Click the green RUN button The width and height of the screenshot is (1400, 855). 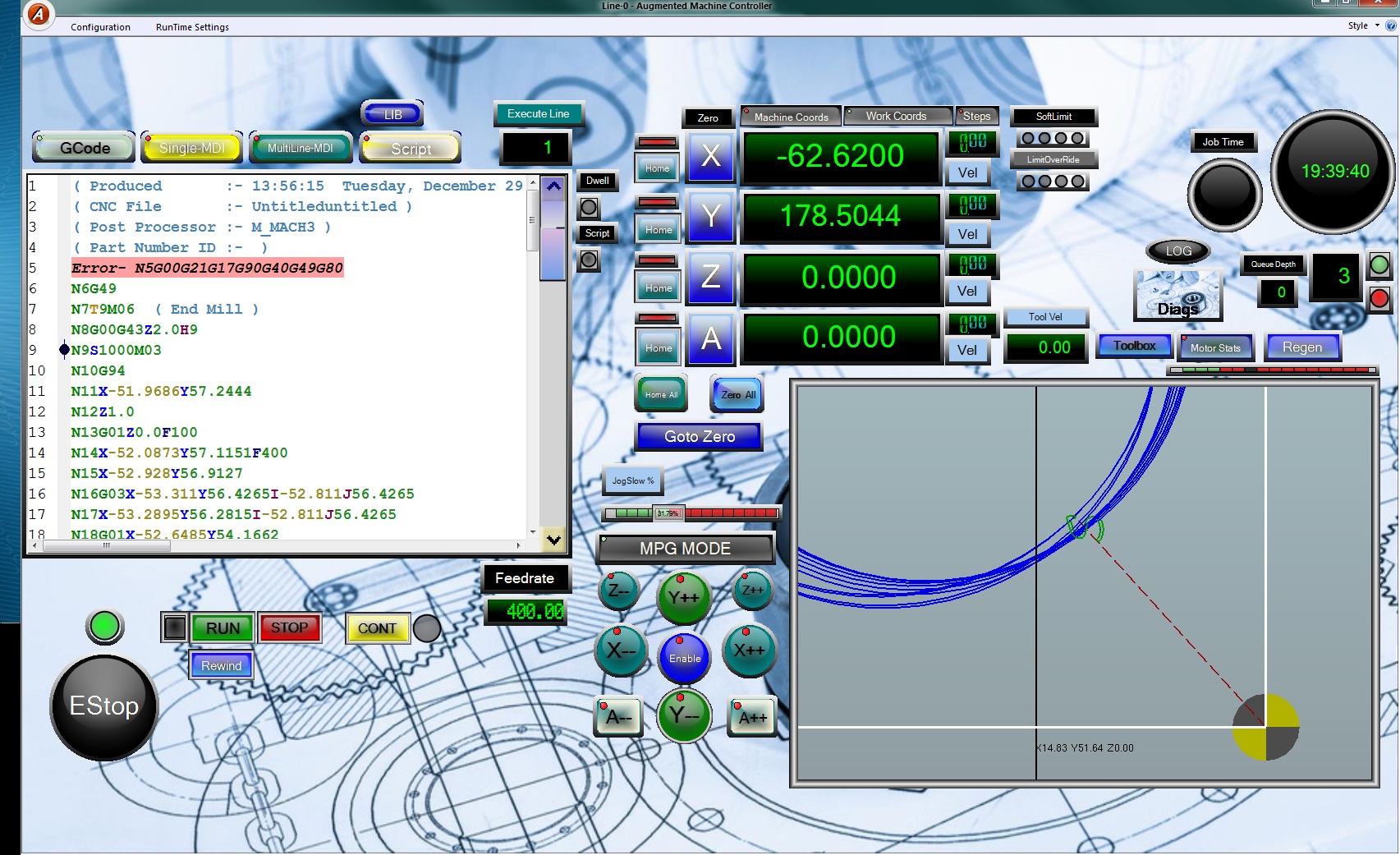click(223, 628)
